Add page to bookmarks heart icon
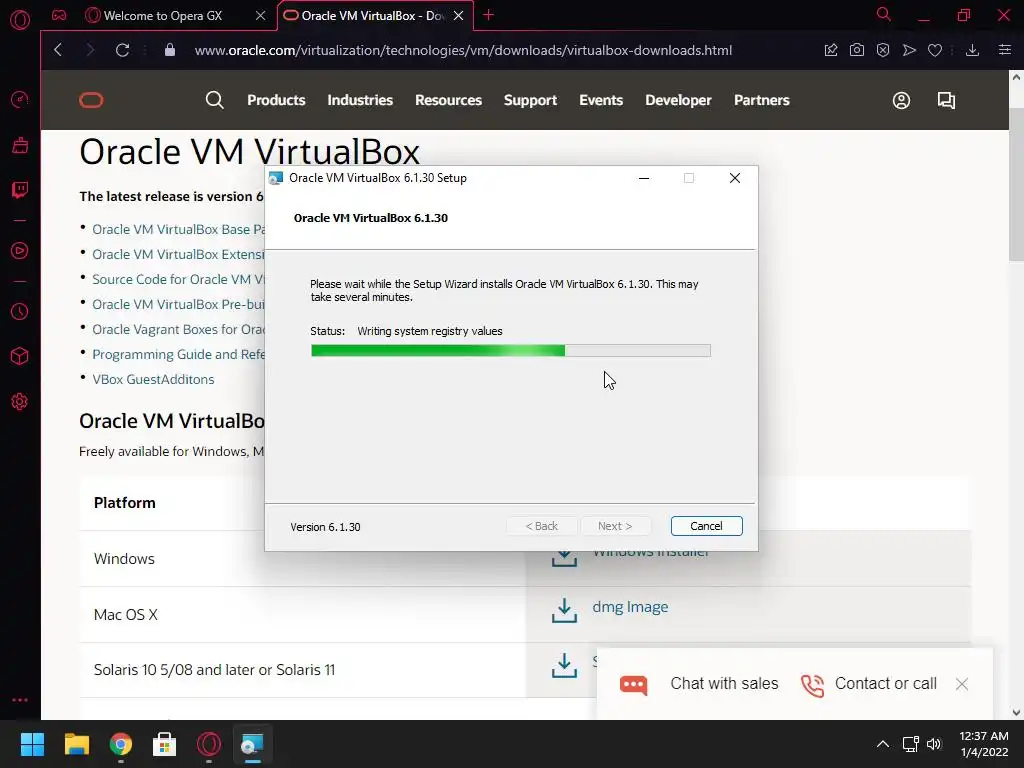The height and width of the screenshot is (768, 1024). tap(935, 50)
